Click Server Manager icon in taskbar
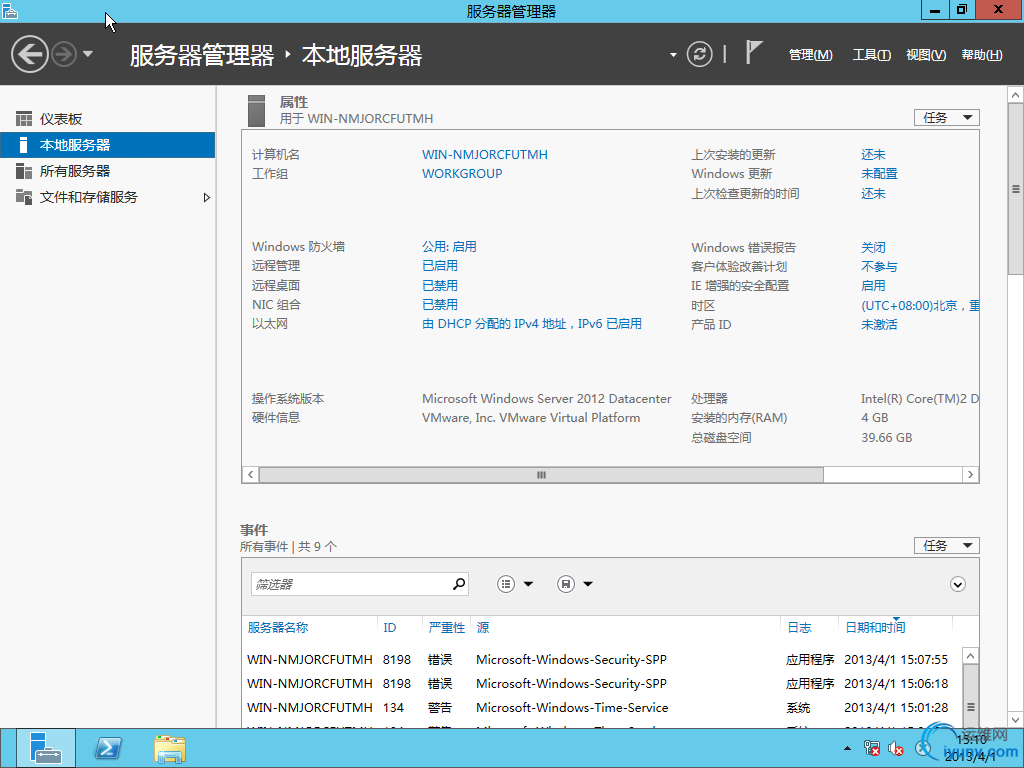Image resolution: width=1024 pixels, height=768 pixels. click(45, 748)
